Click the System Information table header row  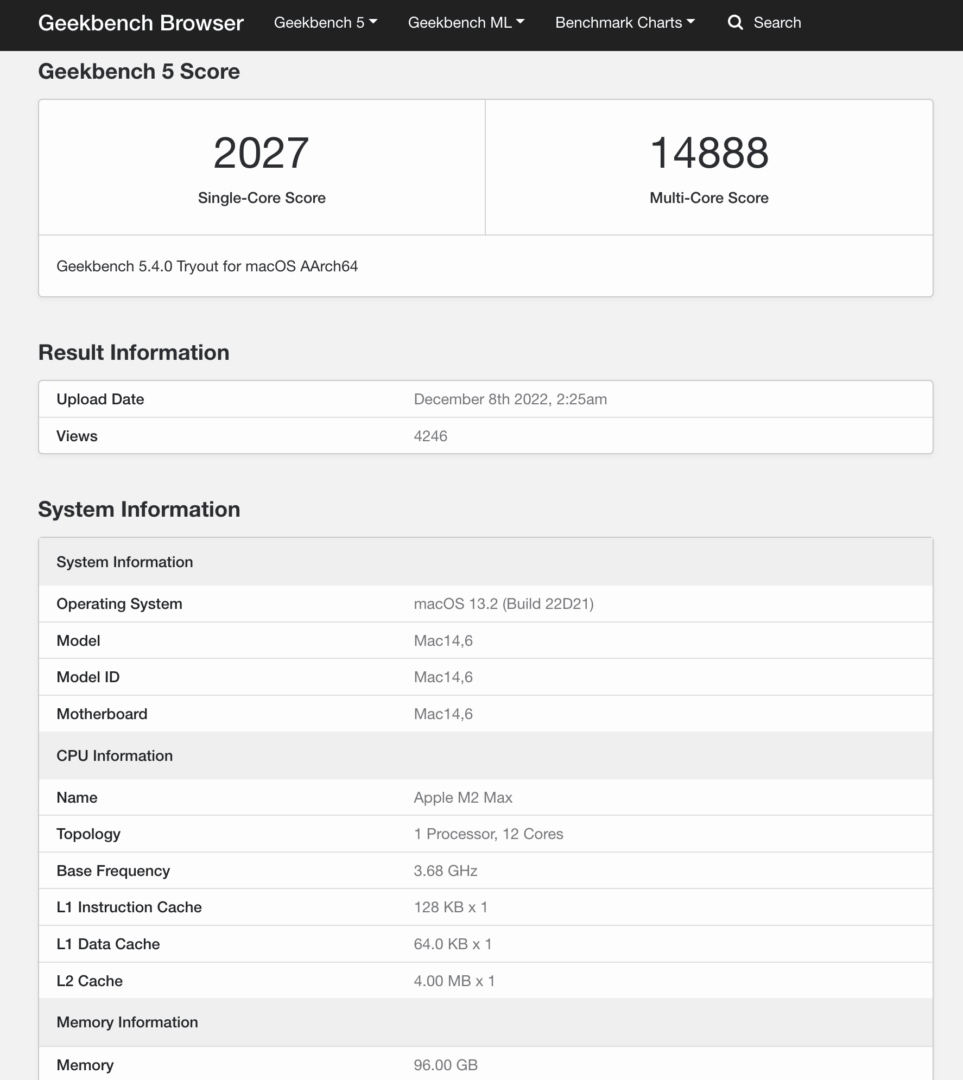click(486, 562)
